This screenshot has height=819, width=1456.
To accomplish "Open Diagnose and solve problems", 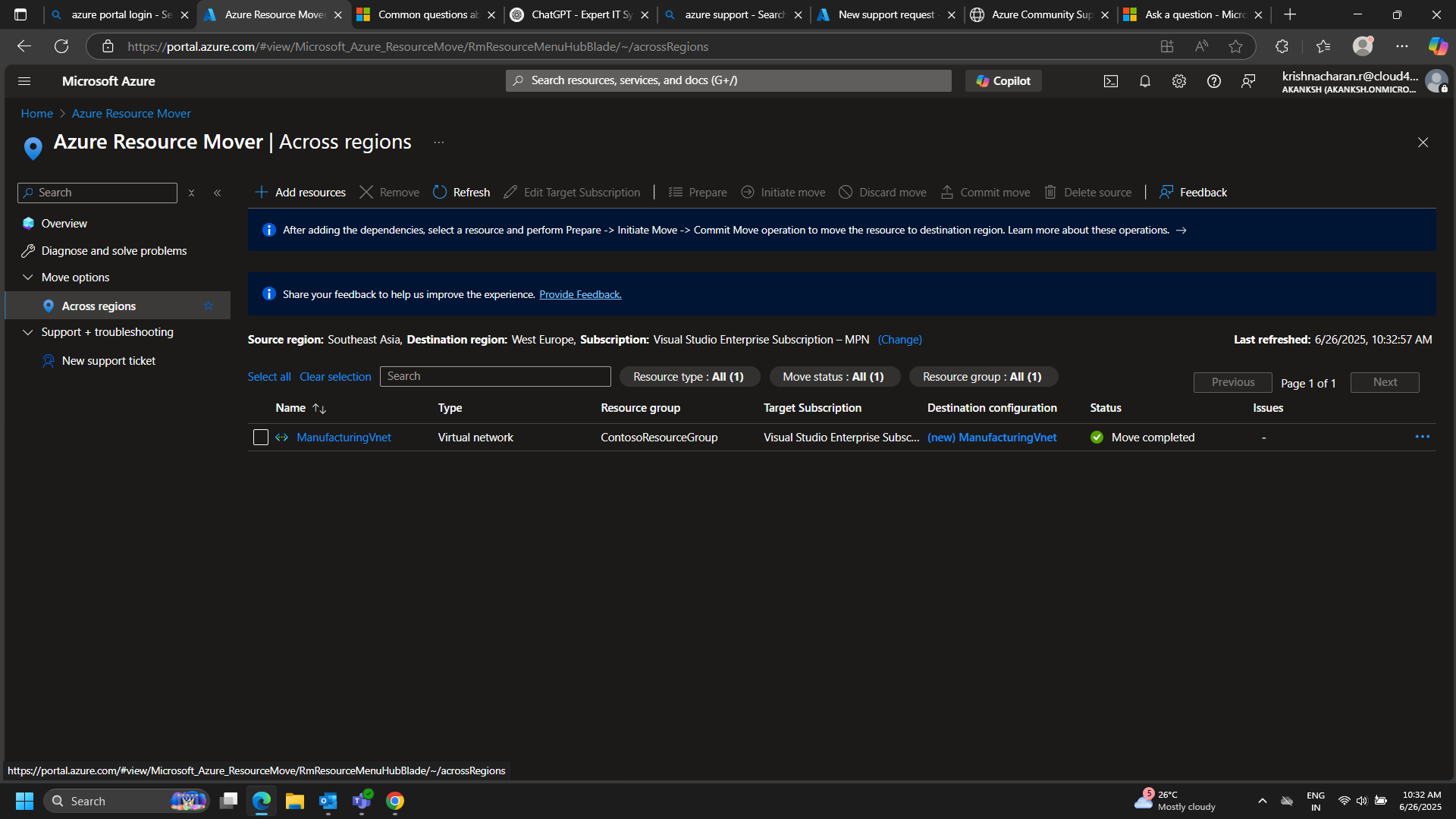I will 114,251.
